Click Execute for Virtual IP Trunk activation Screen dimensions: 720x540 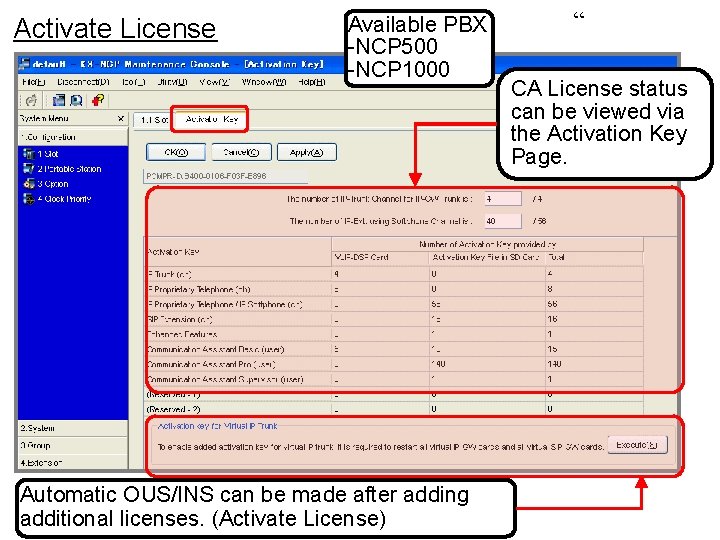637,445
